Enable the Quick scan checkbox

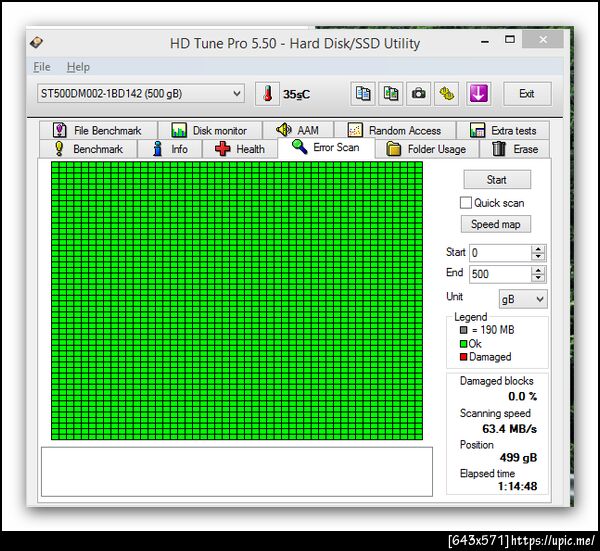pos(466,203)
